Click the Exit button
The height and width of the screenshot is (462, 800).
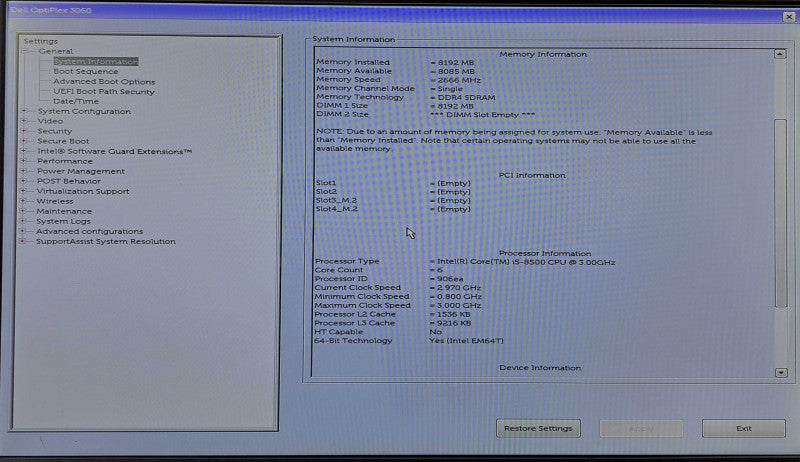point(744,428)
